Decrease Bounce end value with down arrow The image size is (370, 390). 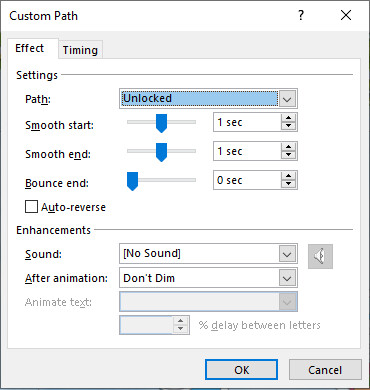pos(288,184)
